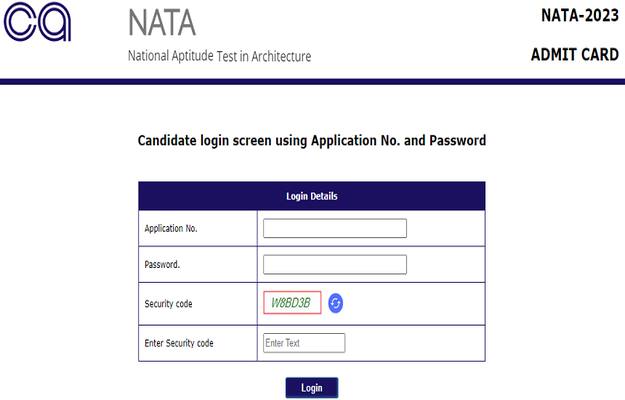
Task: Focus the Password input field
Action: (x=335, y=265)
